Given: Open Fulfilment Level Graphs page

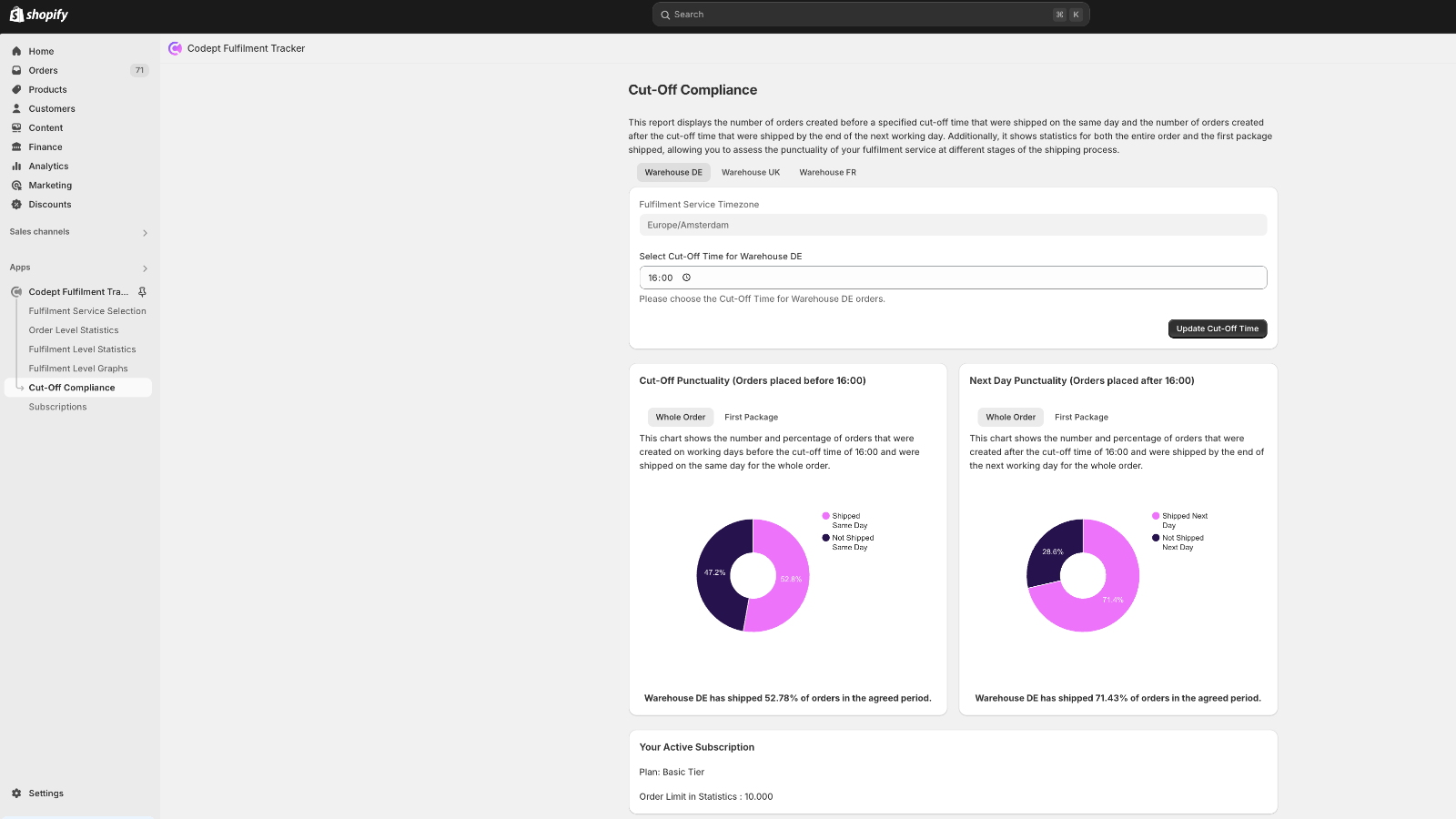Looking at the screenshot, I should [x=78, y=368].
